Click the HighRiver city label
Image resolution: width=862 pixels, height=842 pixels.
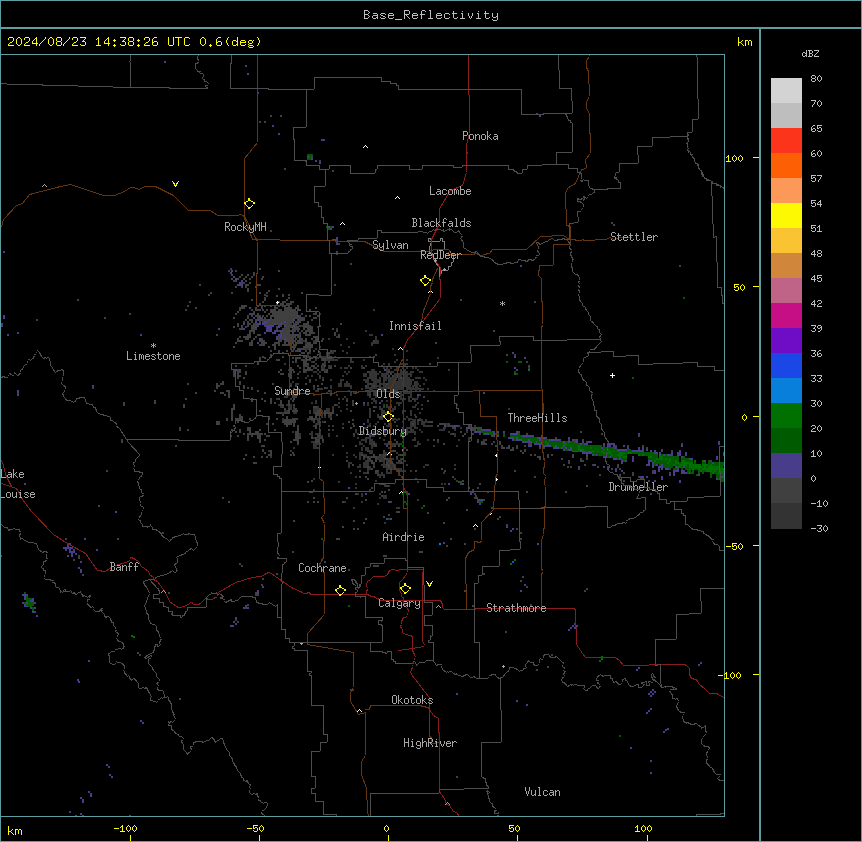coord(430,743)
